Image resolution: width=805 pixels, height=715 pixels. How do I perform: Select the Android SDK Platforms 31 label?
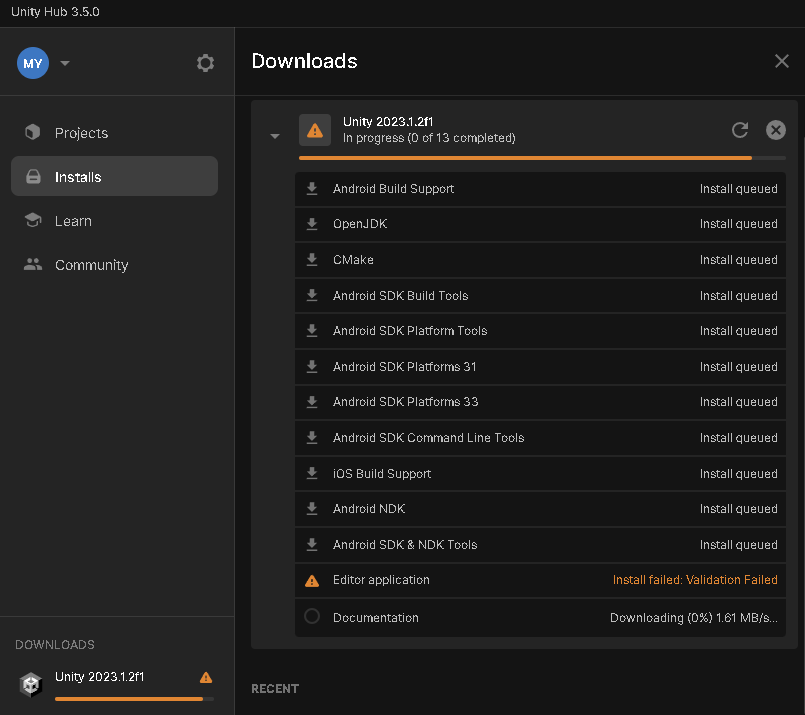pyautogui.click(x=405, y=366)
